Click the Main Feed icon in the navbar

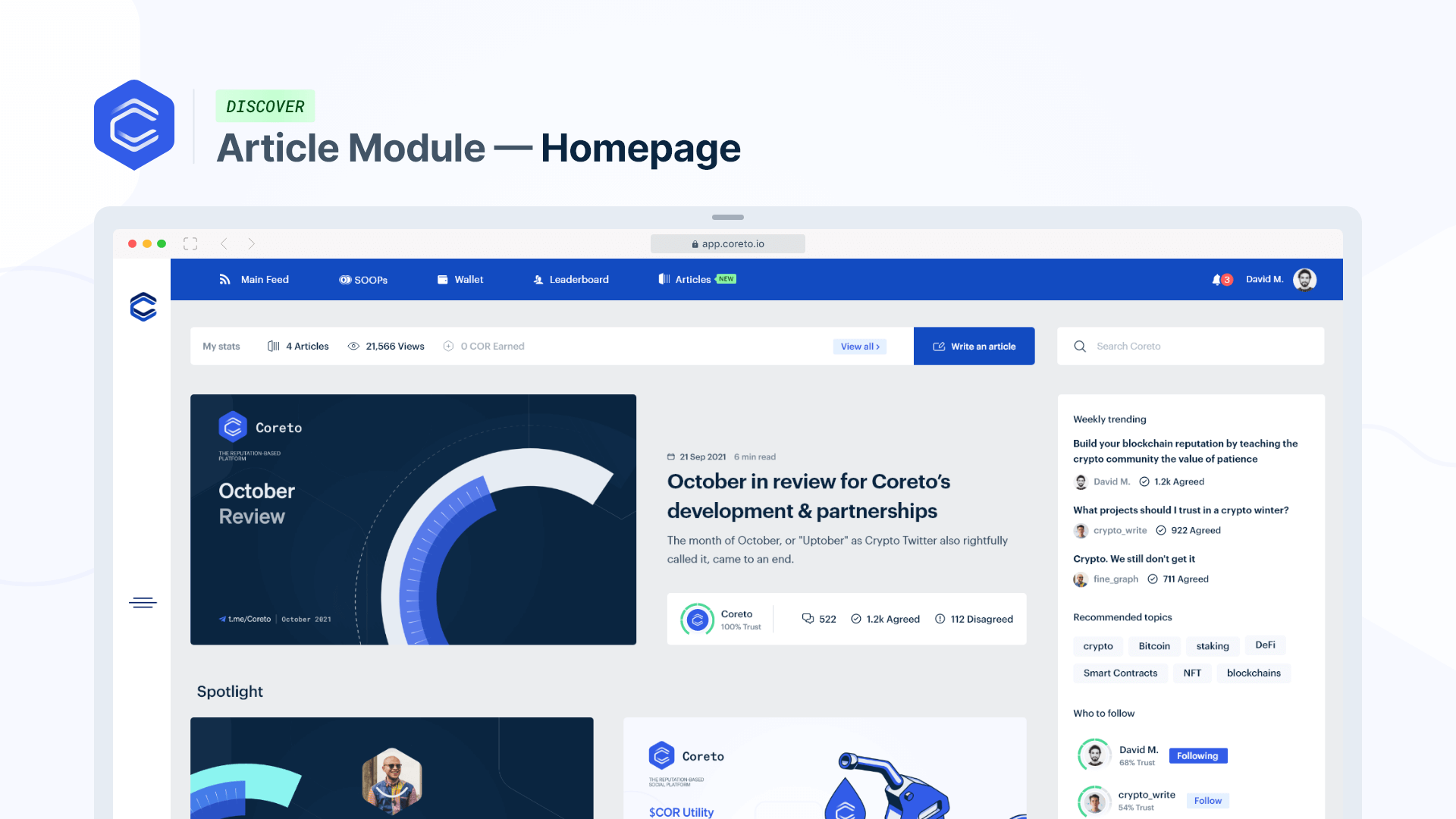click(x=225, y=279)
